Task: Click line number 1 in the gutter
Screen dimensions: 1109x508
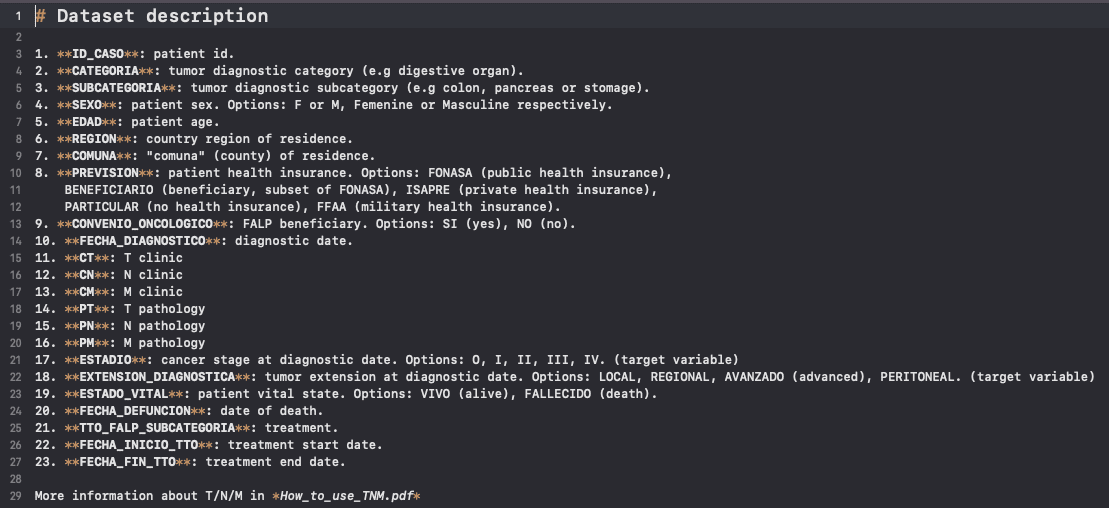Action: click(19, 16)
